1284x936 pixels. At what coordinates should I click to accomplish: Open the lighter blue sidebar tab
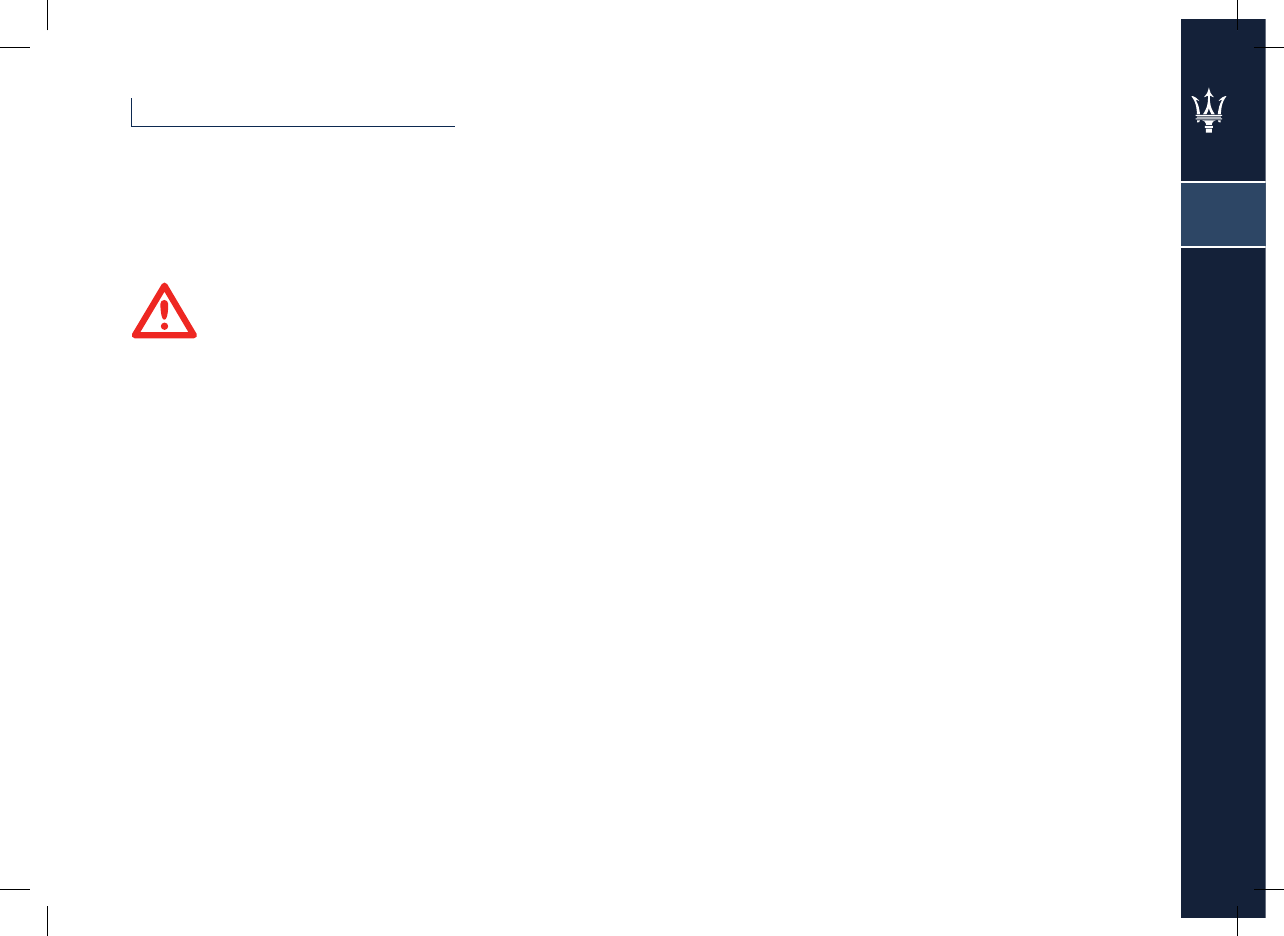[x=1223, y=214]
